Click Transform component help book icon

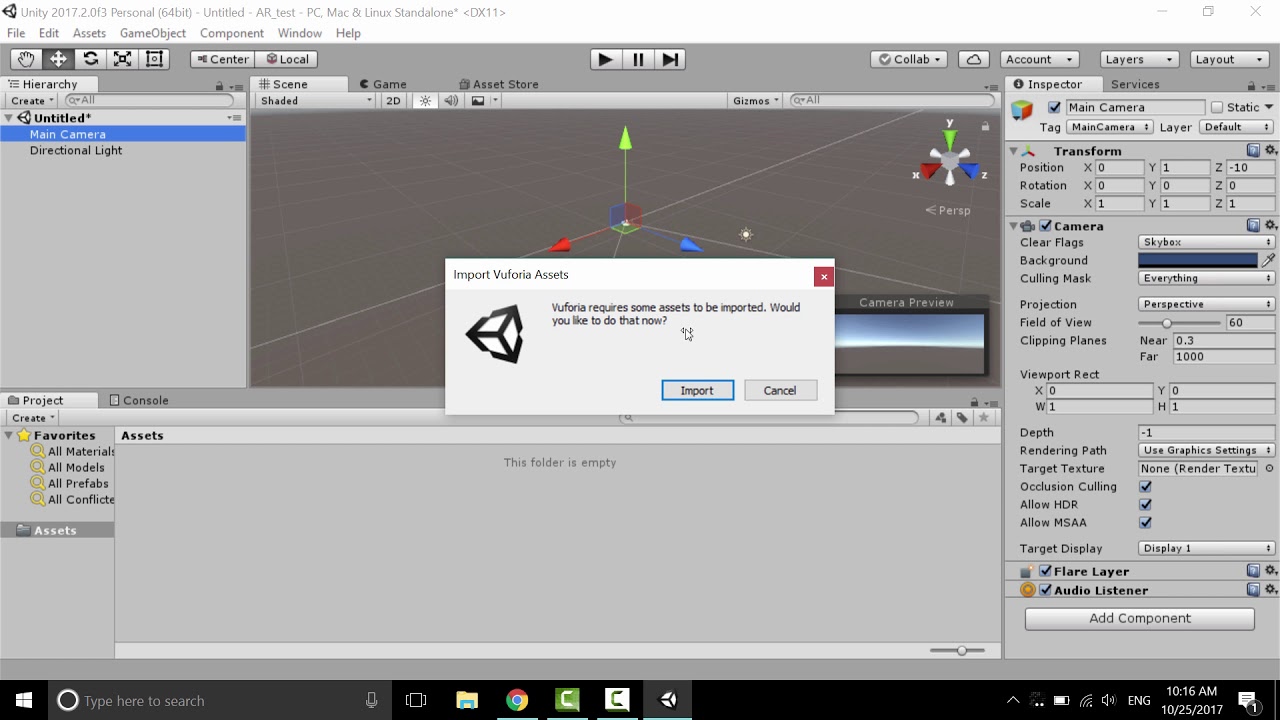click(x=1253, y=151)
